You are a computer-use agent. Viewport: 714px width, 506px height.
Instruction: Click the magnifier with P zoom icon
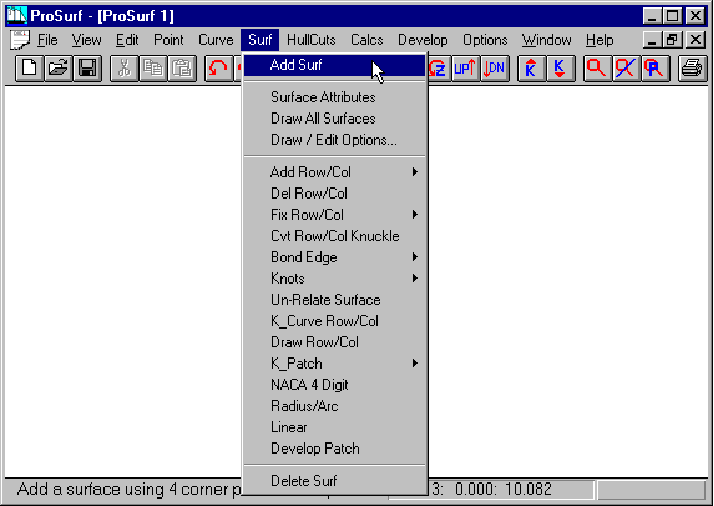point(655,68)
